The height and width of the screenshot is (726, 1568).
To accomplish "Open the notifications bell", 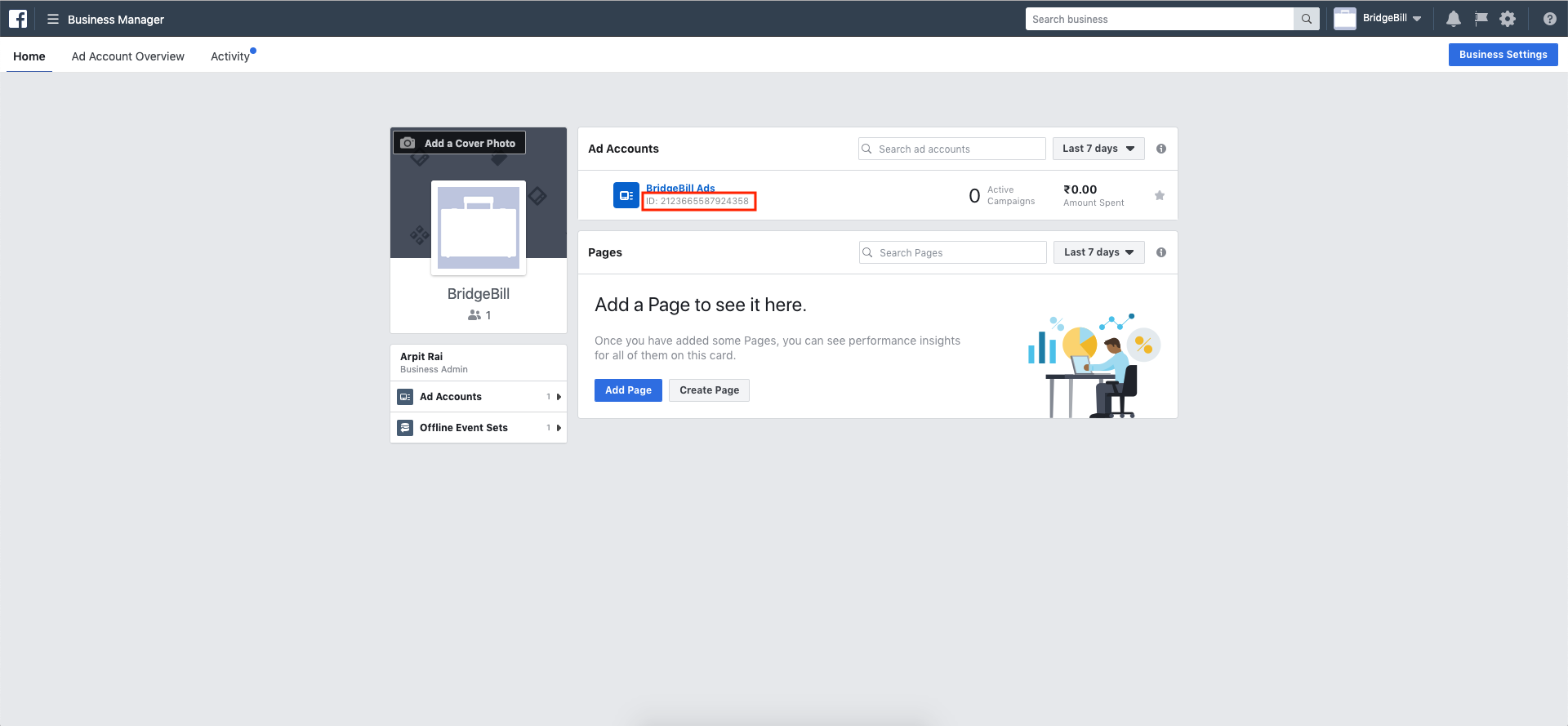I will click(1453, 19).
